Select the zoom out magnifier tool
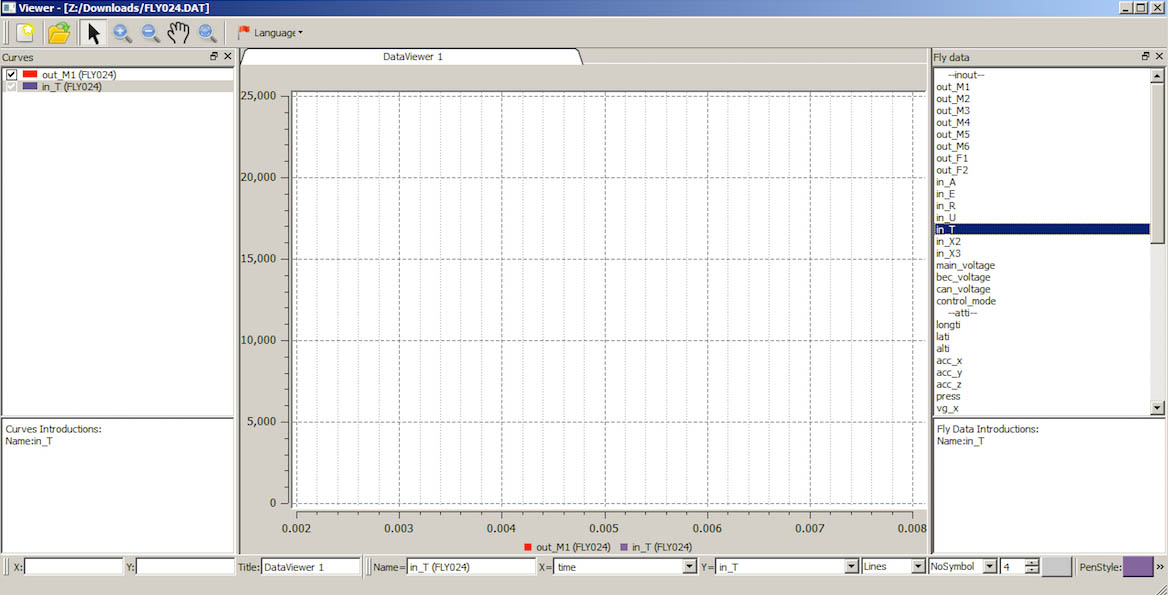 150,33
